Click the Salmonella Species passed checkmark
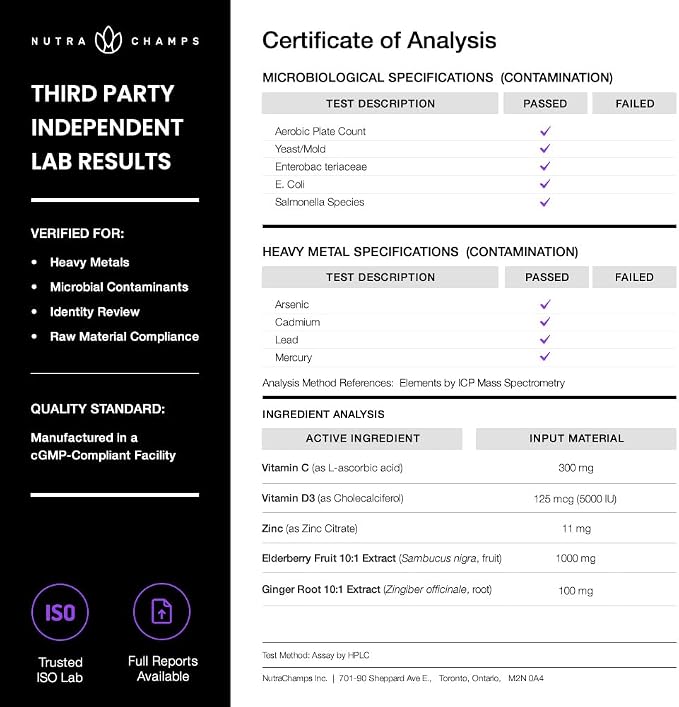This screenshot has width=679, height=707. 545,202
